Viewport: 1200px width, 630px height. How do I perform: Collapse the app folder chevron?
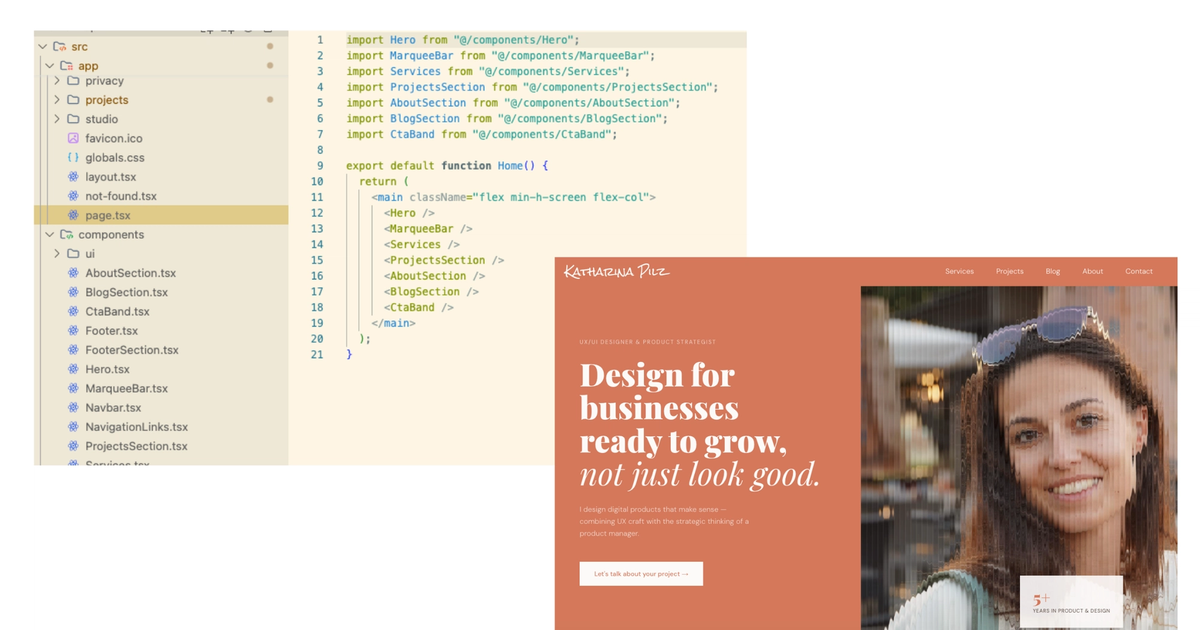pos(49,66)
